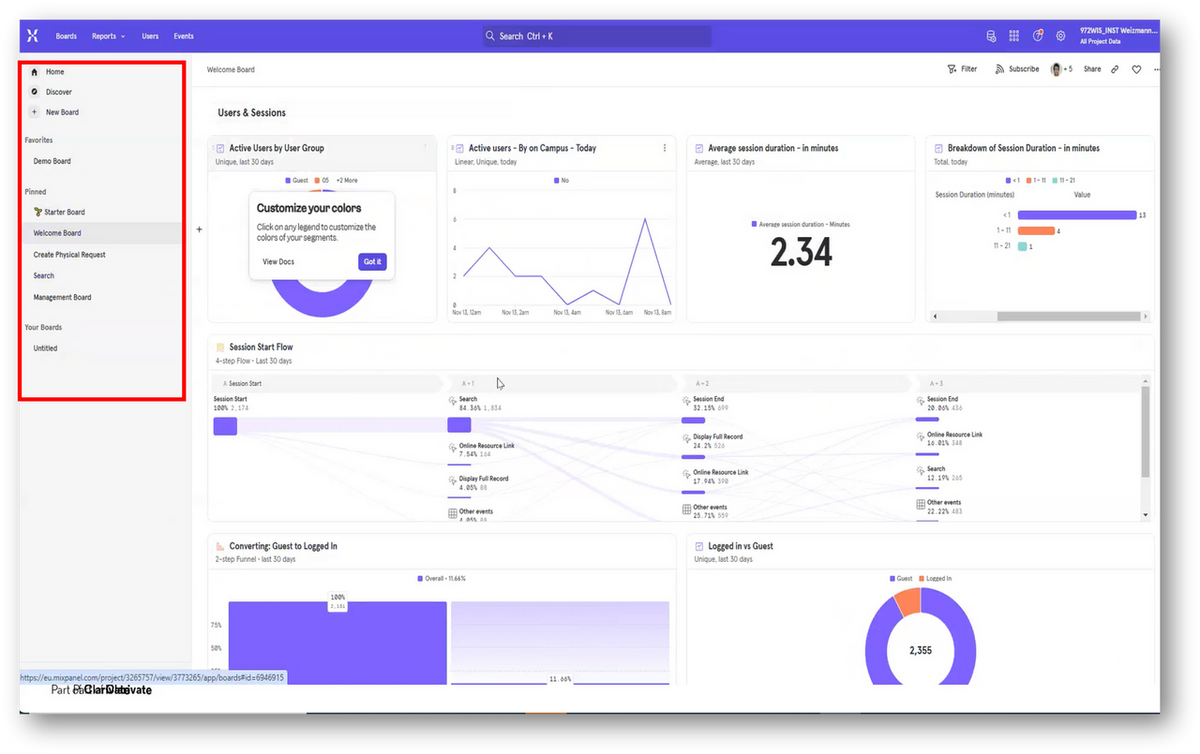Image resolution: width=1200 pixels, height=754 pixels.
Task: Copy board link with chain icon
Action: tap(1115, 69)
